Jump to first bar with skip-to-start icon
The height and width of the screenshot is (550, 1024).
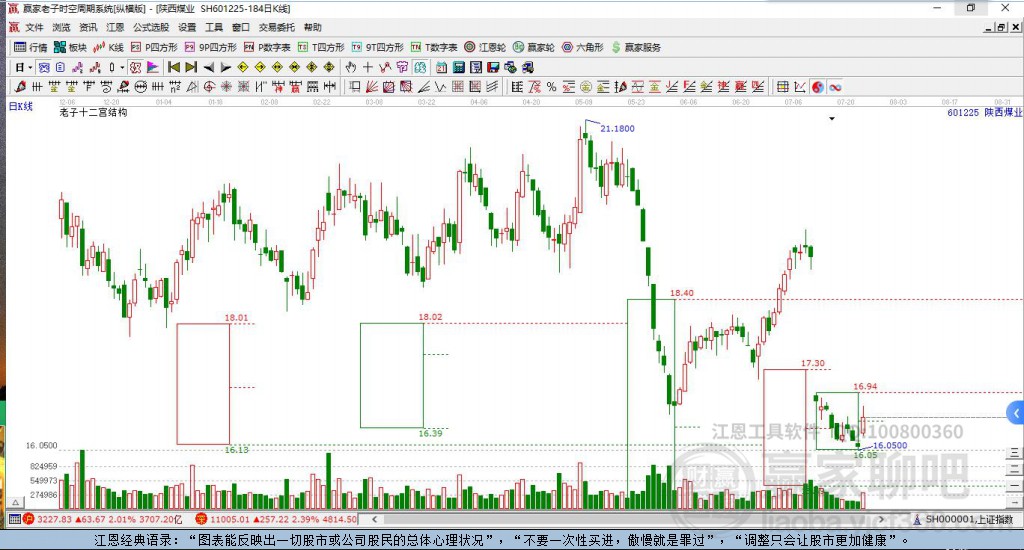[174, 67]
